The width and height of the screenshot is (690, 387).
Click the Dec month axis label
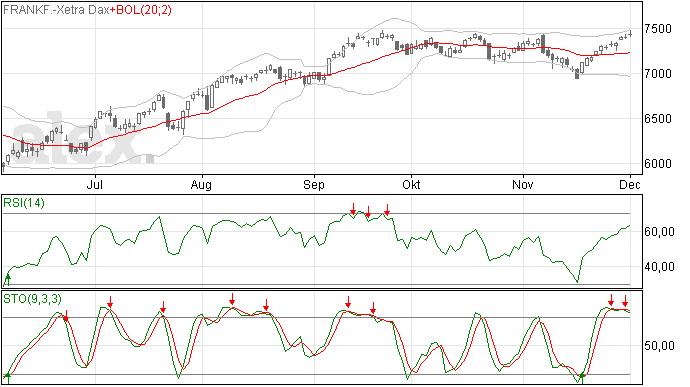coord(629,184)
